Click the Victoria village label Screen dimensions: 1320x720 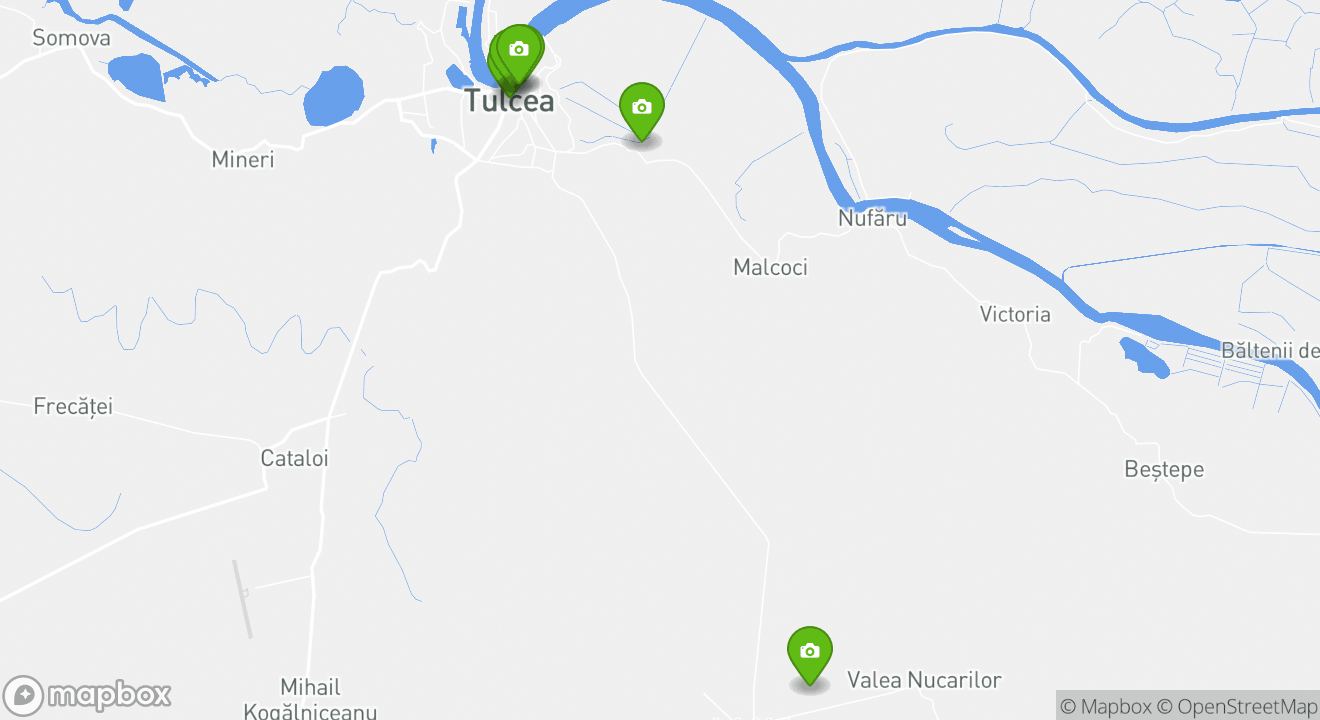(1015, 314)
